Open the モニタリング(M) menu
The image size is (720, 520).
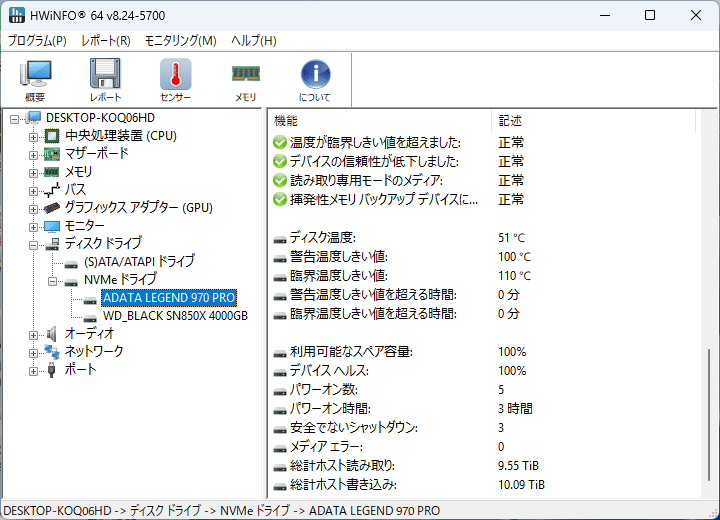click(180, 41)
